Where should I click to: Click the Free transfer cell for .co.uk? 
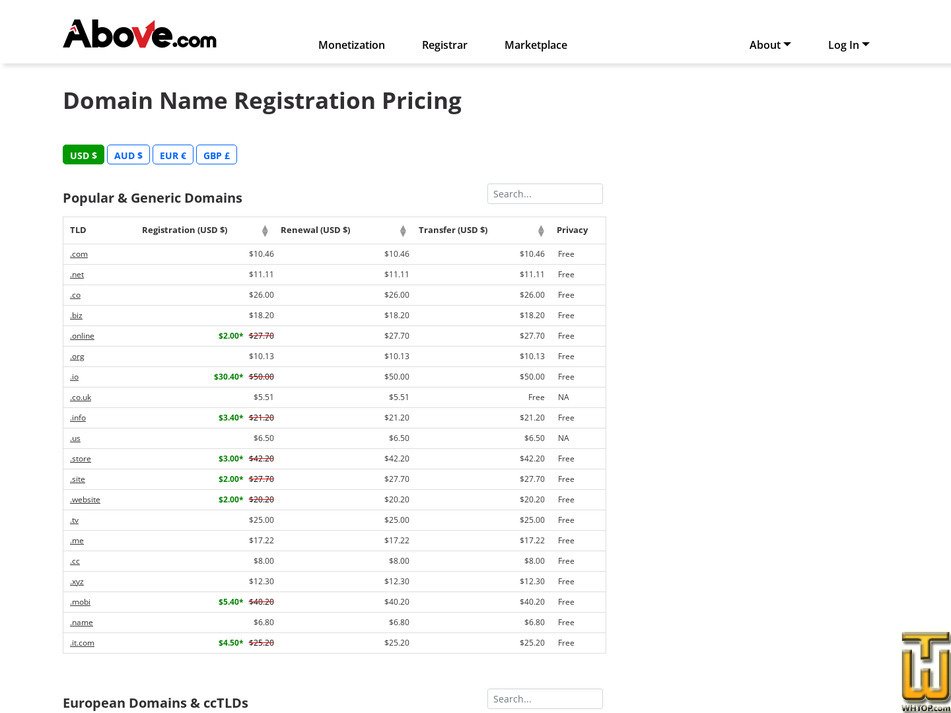tap(536, 398)
